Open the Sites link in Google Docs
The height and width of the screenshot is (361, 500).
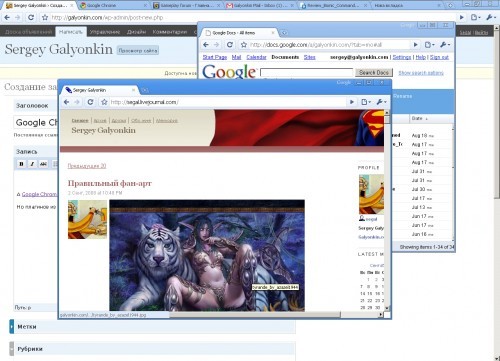[310, 57]
